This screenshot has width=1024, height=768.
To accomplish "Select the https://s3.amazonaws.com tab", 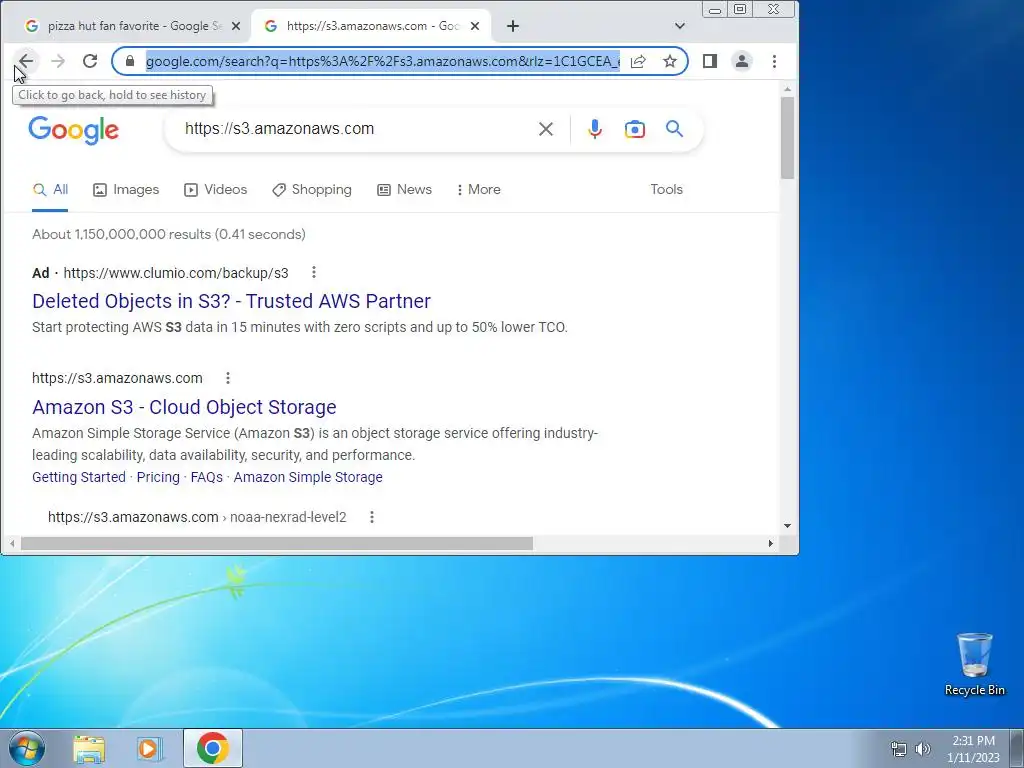I will click(370, 25).
